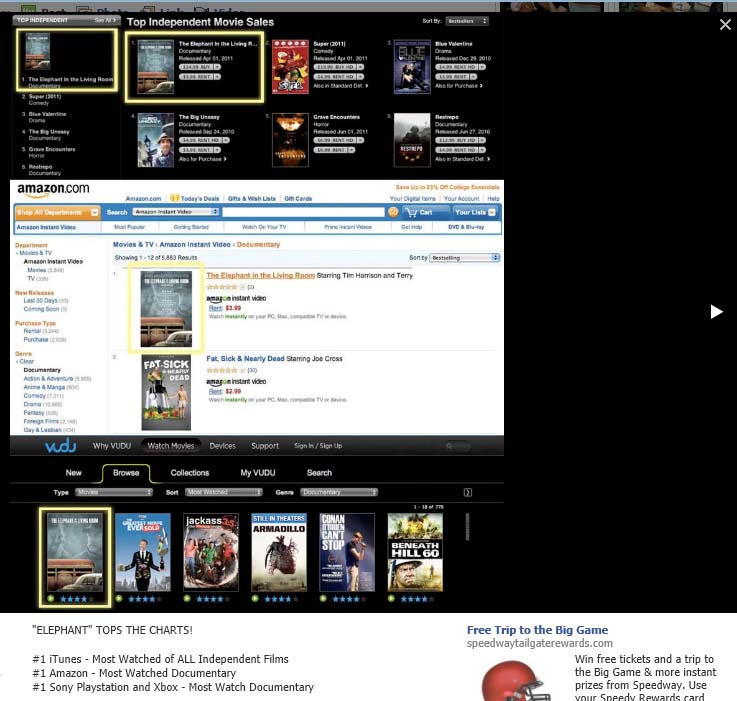Open The Big Uneasy movie poster
Screen dimensions: 737x701
pos(156,140)
